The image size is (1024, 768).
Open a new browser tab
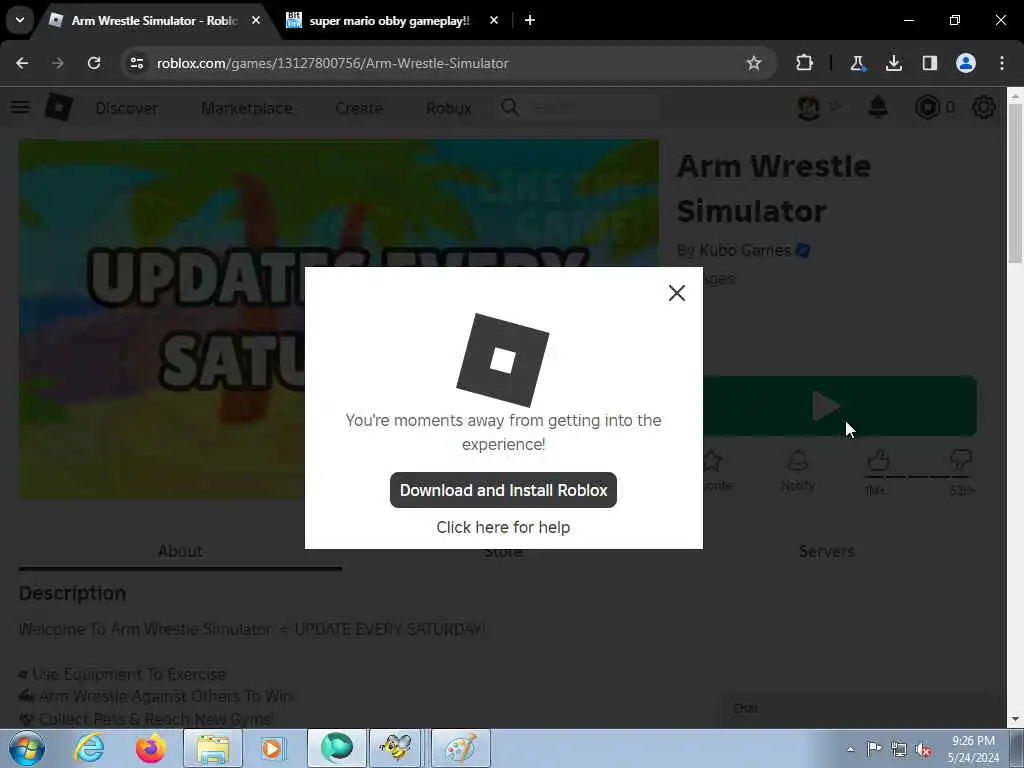[x=530, y=20]
